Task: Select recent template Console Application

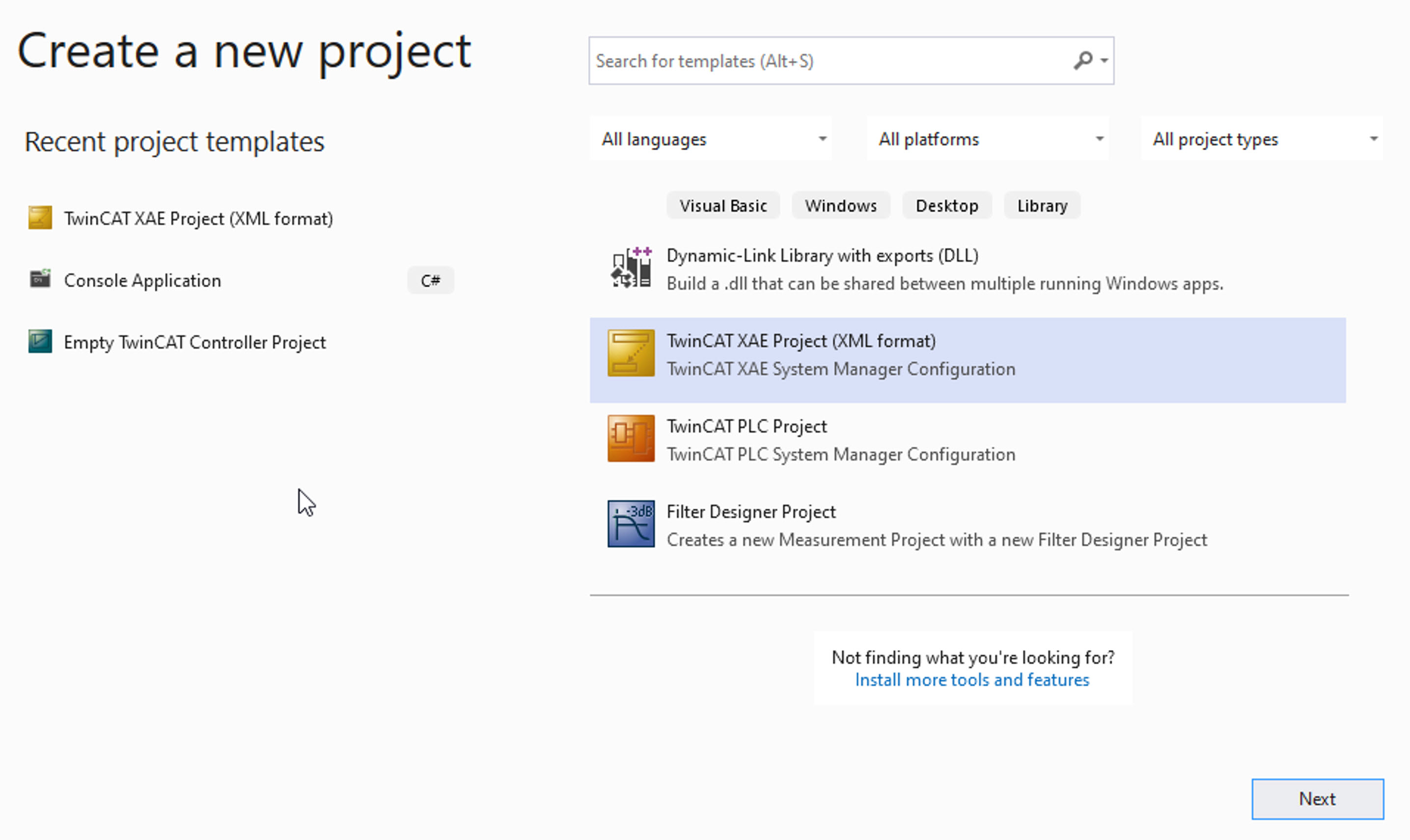Action: 142,280
